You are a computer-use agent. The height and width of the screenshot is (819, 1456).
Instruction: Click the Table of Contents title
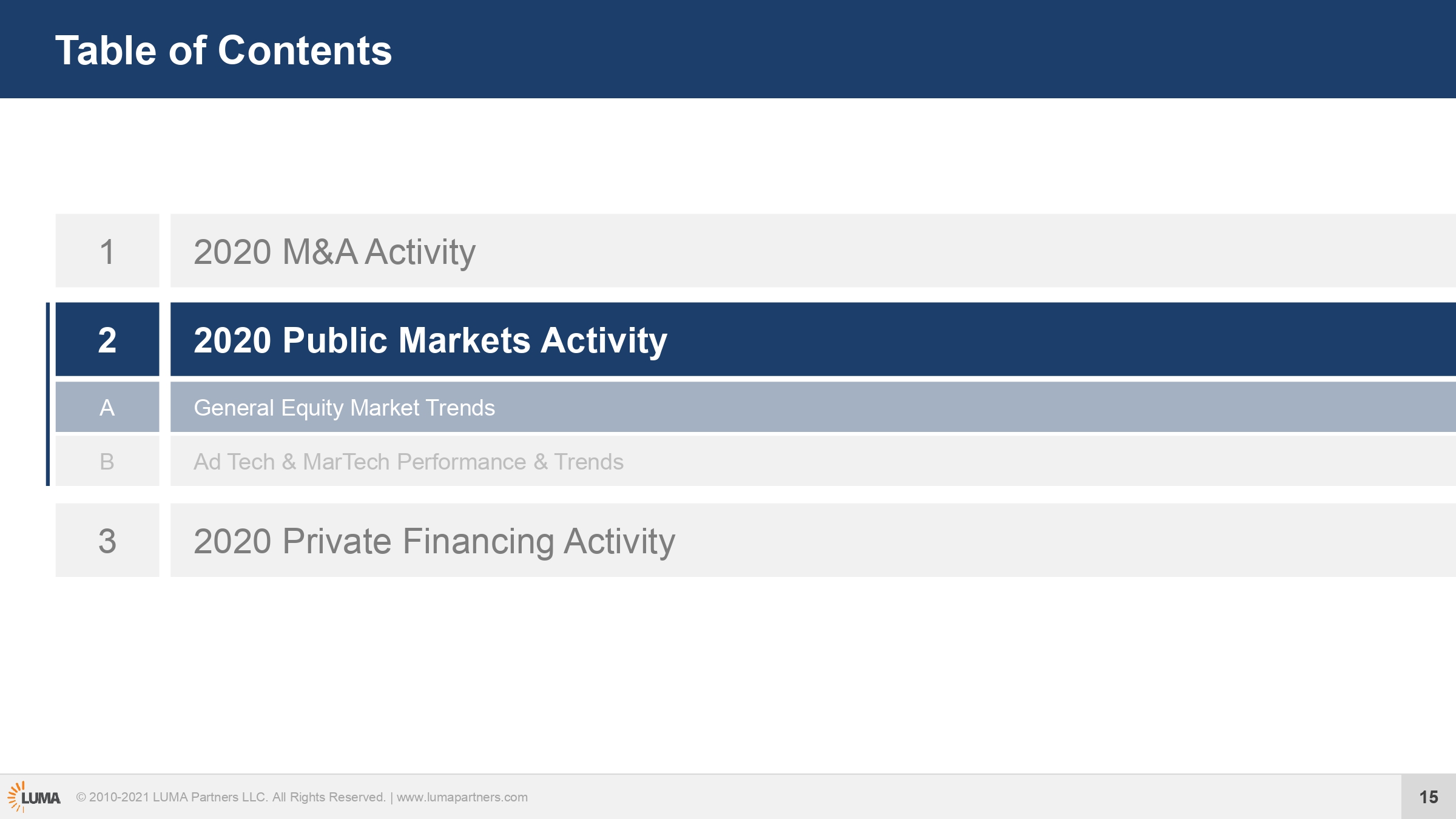click(223, 50)
